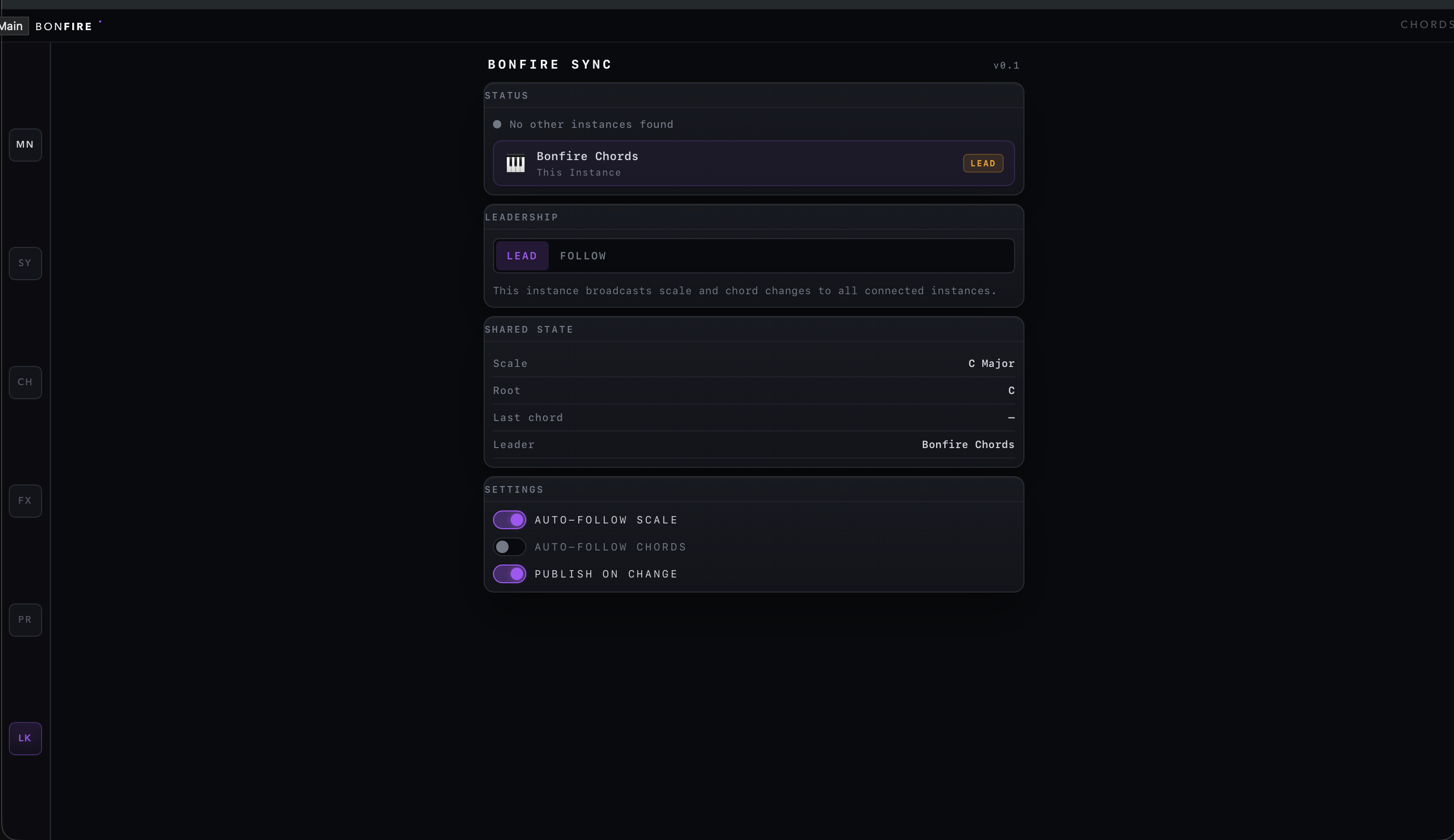
Task: Switch to the SY sidebar panel
Action: coord(25,264)
